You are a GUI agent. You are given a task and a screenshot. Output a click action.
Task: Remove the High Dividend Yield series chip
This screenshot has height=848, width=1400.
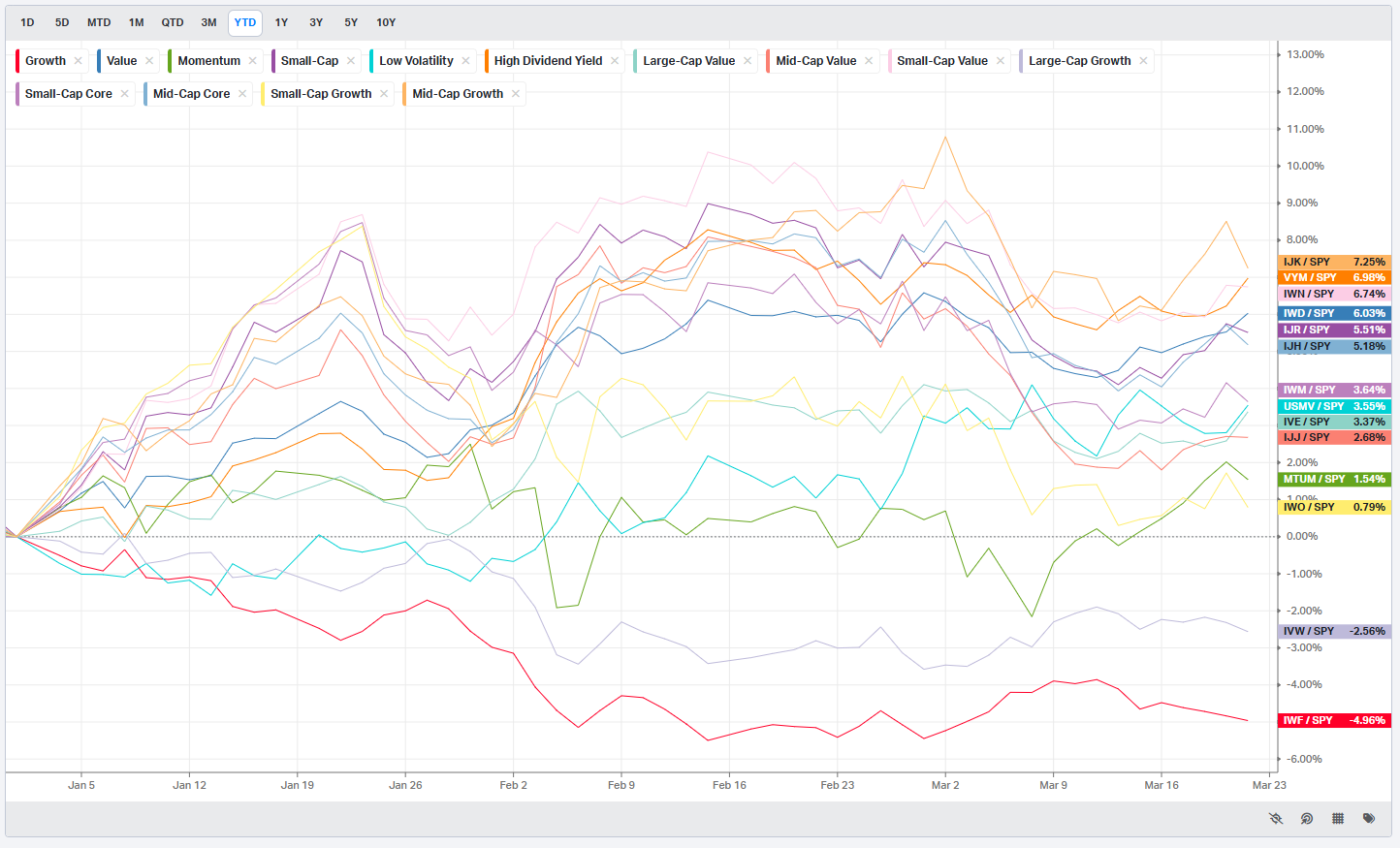(x=615, y=61)
